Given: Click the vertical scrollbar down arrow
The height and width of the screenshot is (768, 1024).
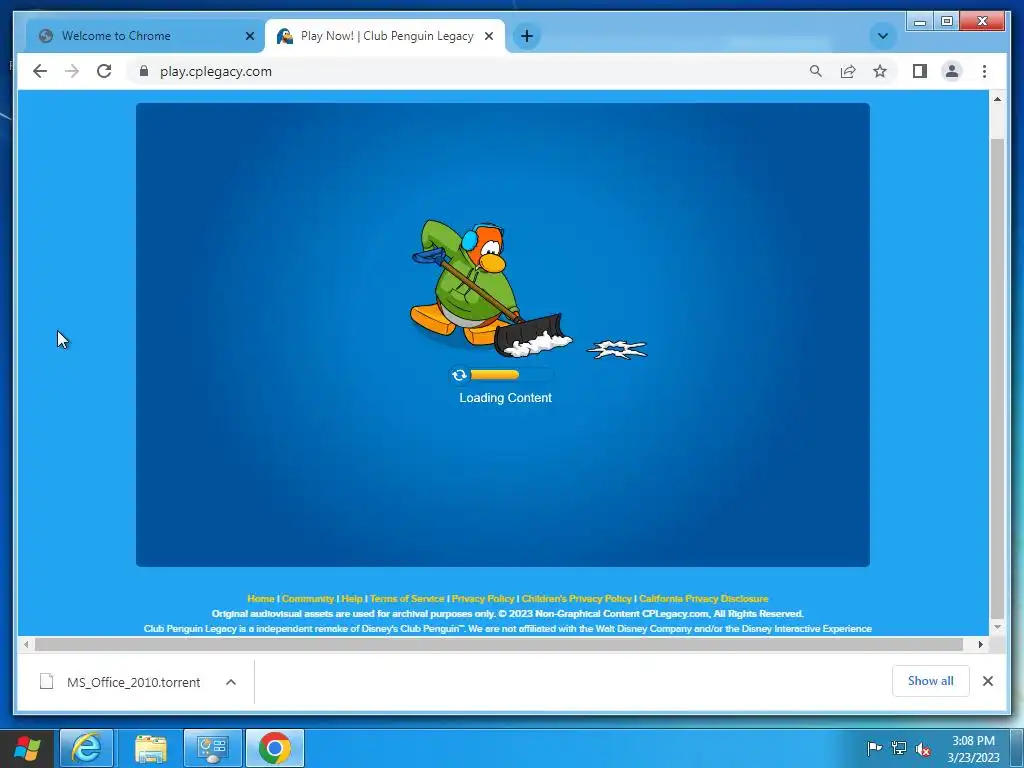Looking at the screenshot, I should click(x=997, y=627).
